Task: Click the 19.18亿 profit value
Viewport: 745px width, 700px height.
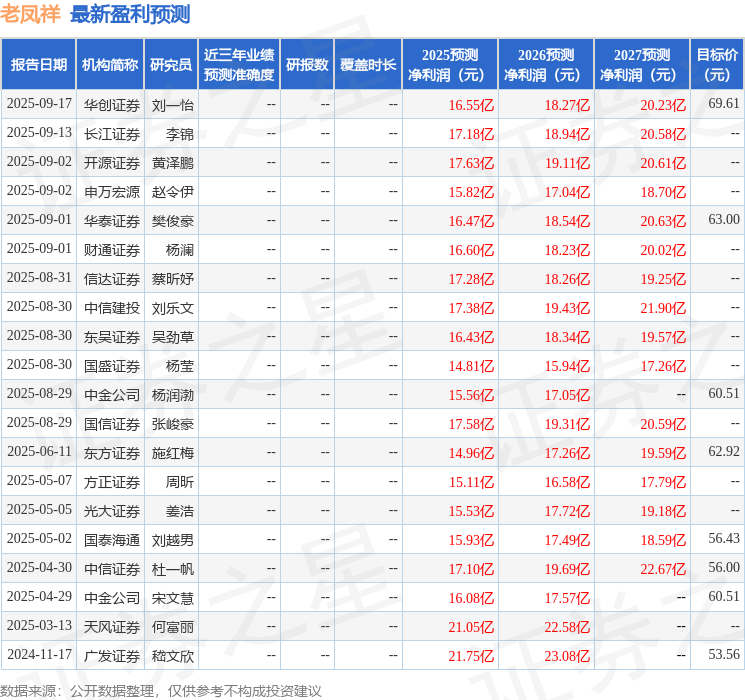Action: [x=663, y=511]
